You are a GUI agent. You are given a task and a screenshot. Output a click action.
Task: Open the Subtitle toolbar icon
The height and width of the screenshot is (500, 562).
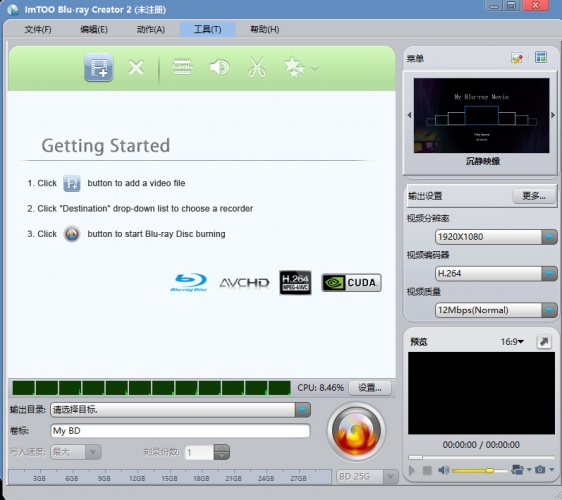tap(182, 67)
